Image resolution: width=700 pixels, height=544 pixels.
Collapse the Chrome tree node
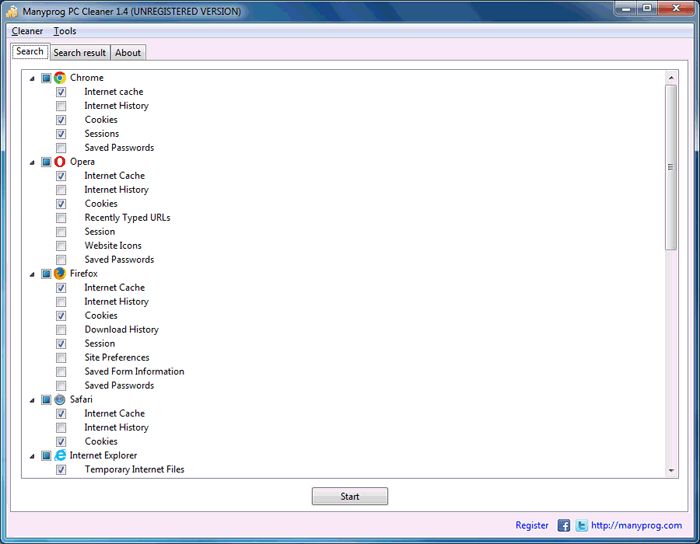(32, 79)
